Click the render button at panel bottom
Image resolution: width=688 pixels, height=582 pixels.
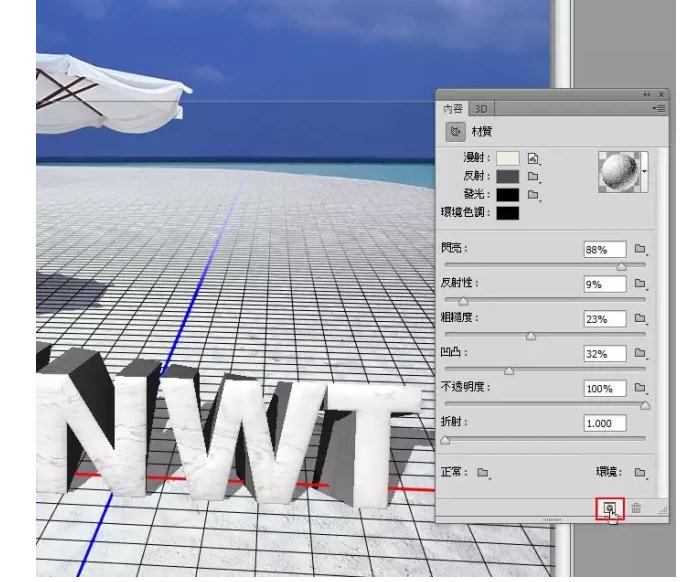609,509
